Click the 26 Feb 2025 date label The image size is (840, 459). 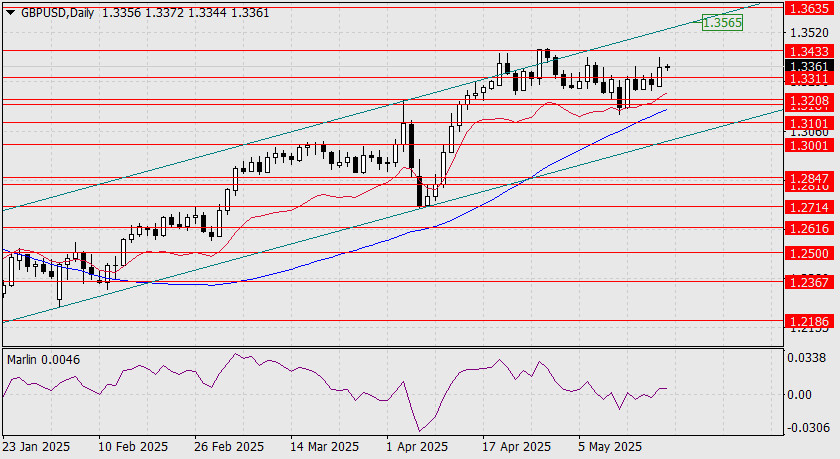[x=229, y=446]
